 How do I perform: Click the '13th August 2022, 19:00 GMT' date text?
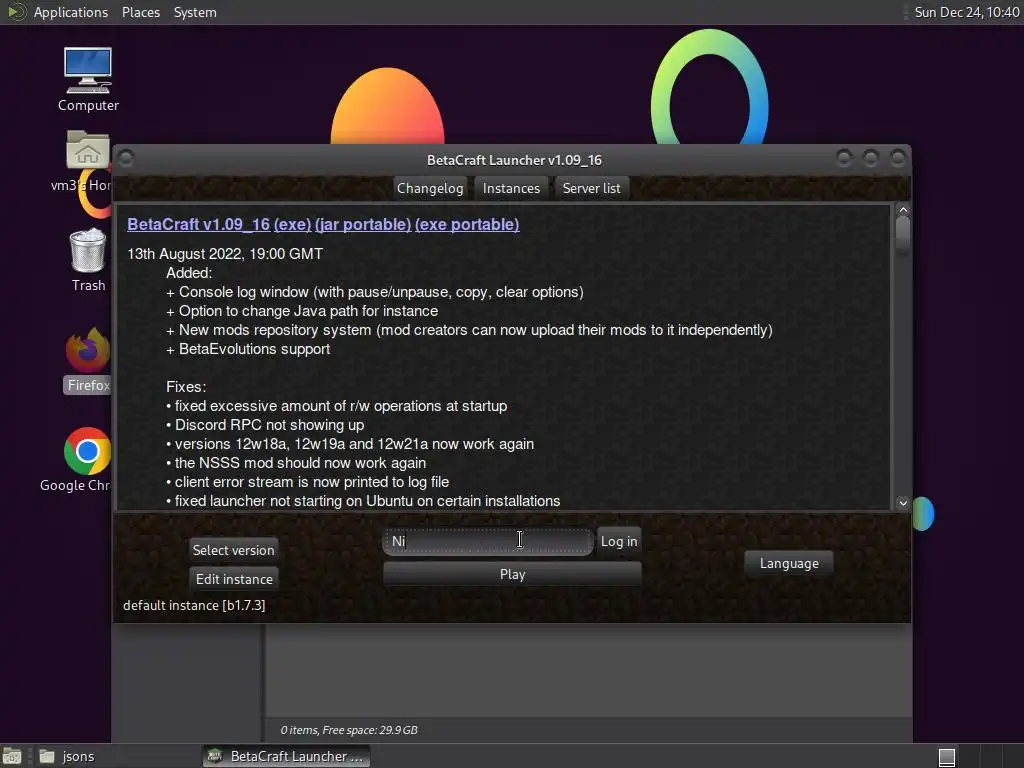[x=225, y=253]
